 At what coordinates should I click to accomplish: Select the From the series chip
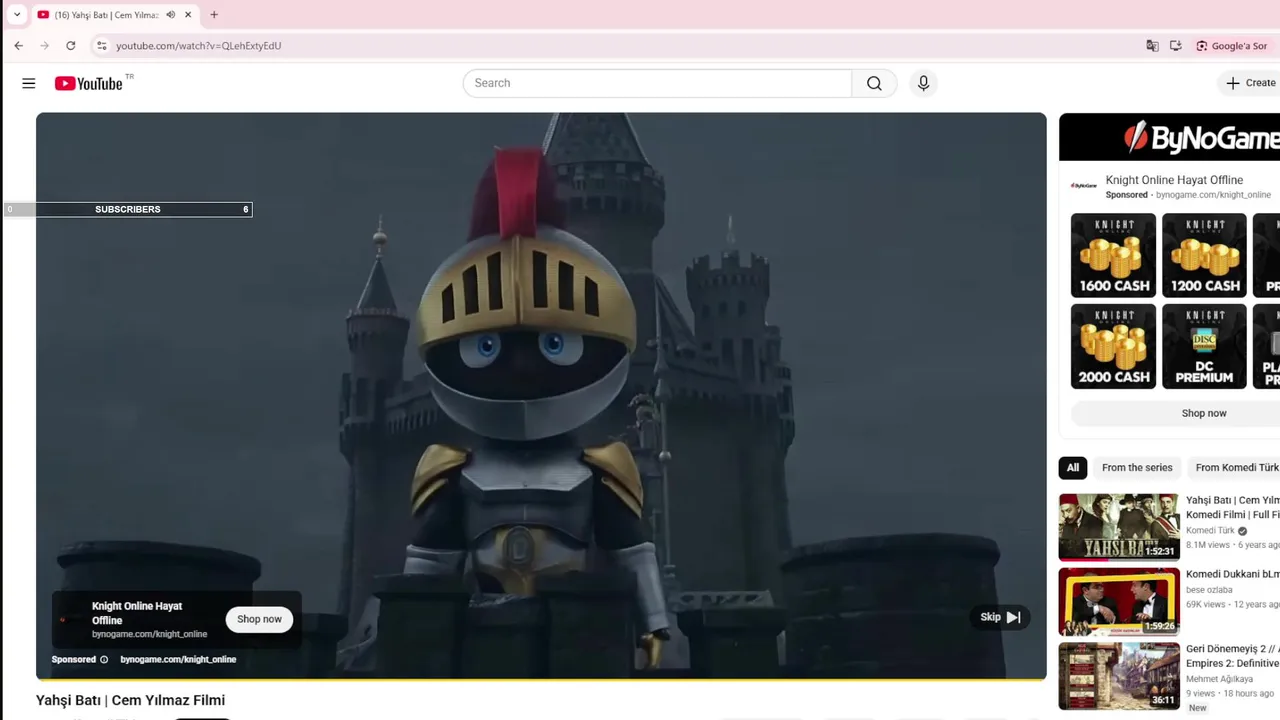pos(1137,467)
